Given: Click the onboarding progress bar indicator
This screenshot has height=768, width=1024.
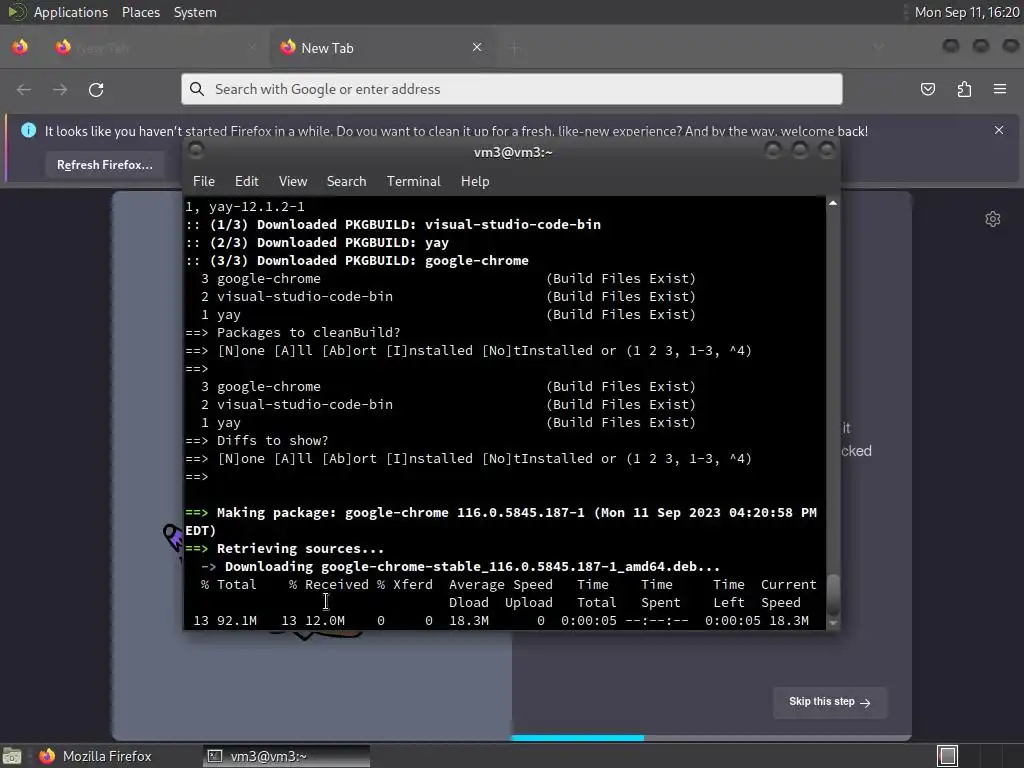Looking at the screenshot, I should click(577, 738).
